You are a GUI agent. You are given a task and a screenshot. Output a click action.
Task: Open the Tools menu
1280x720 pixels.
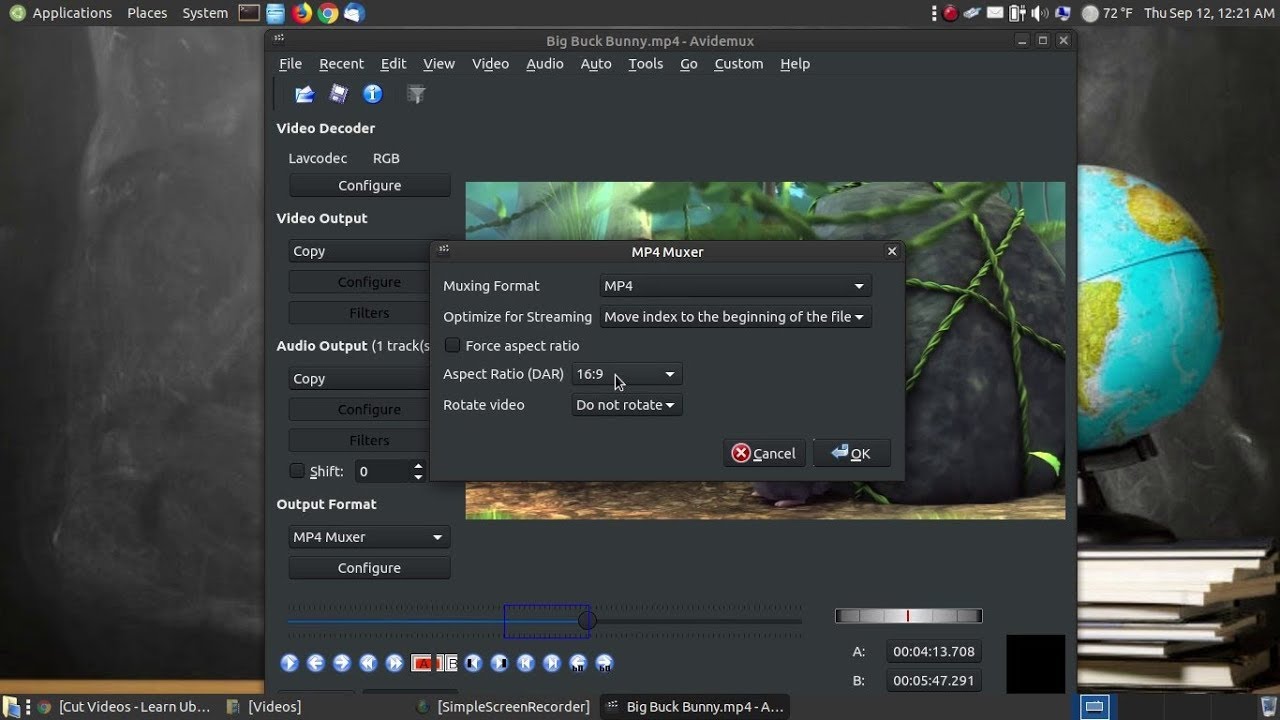[x=645, y=63]
